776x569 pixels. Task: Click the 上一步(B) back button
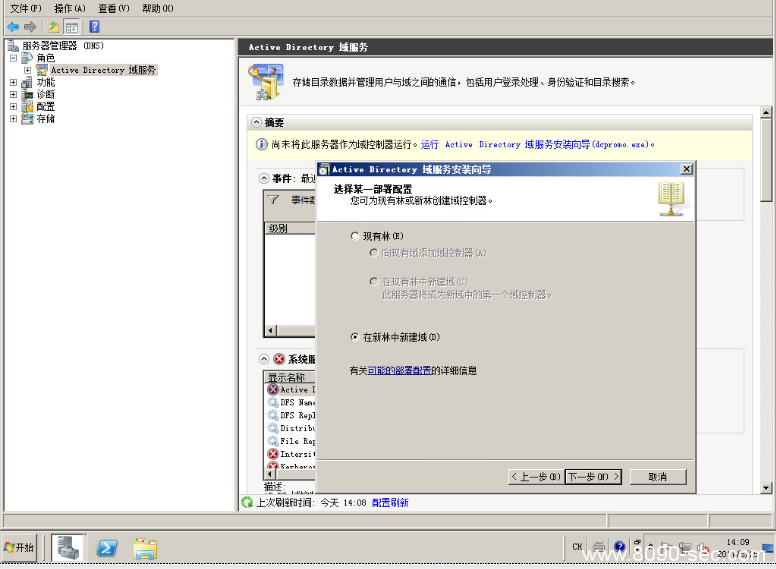(x=535, y=476)
